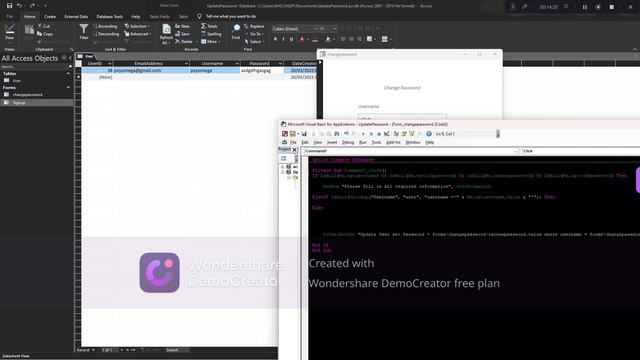The height and width of the screenshot is (360, 640).
Task: Create a New record from the ribbon
Action: [x=182, y=26]
